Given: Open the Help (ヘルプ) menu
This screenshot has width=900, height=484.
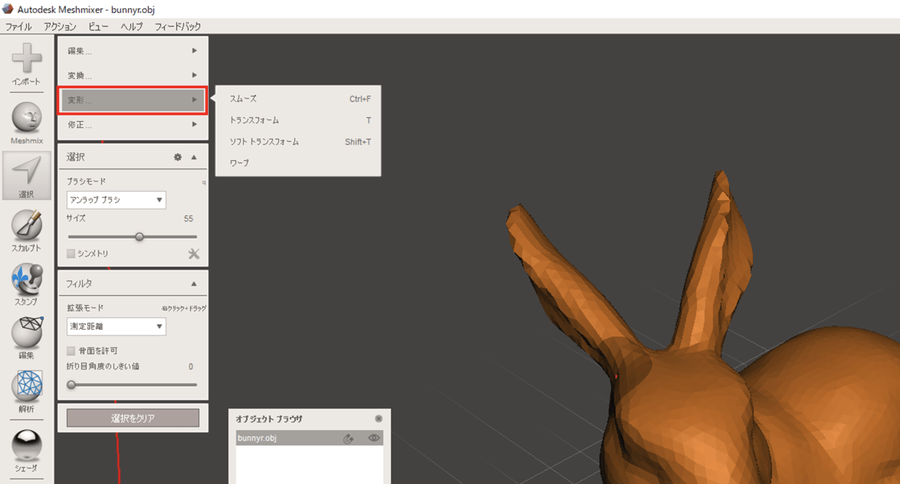Looking at the screenshot, I should click(x=131, y=26).
